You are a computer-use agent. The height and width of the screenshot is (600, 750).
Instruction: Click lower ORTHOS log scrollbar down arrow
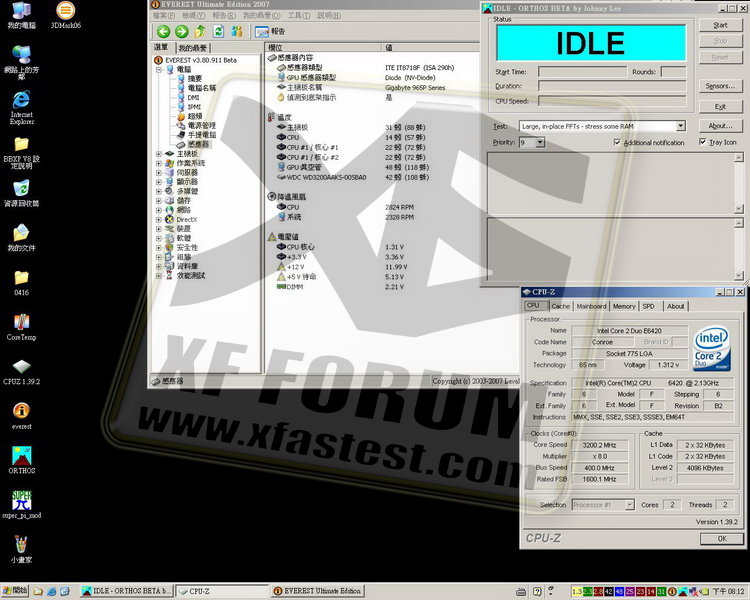tap(739, 276)
